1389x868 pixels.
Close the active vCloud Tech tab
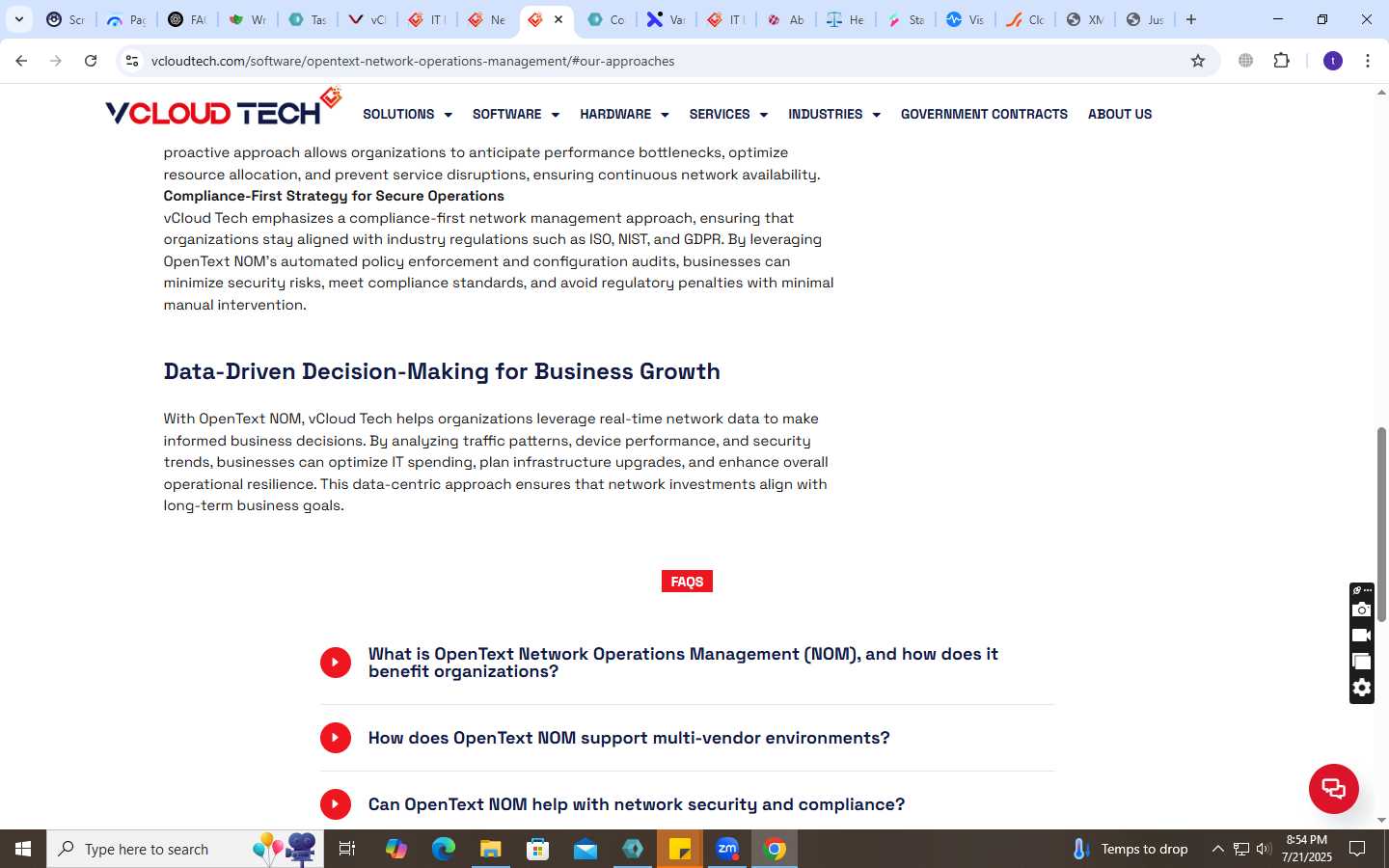[558, 19]
